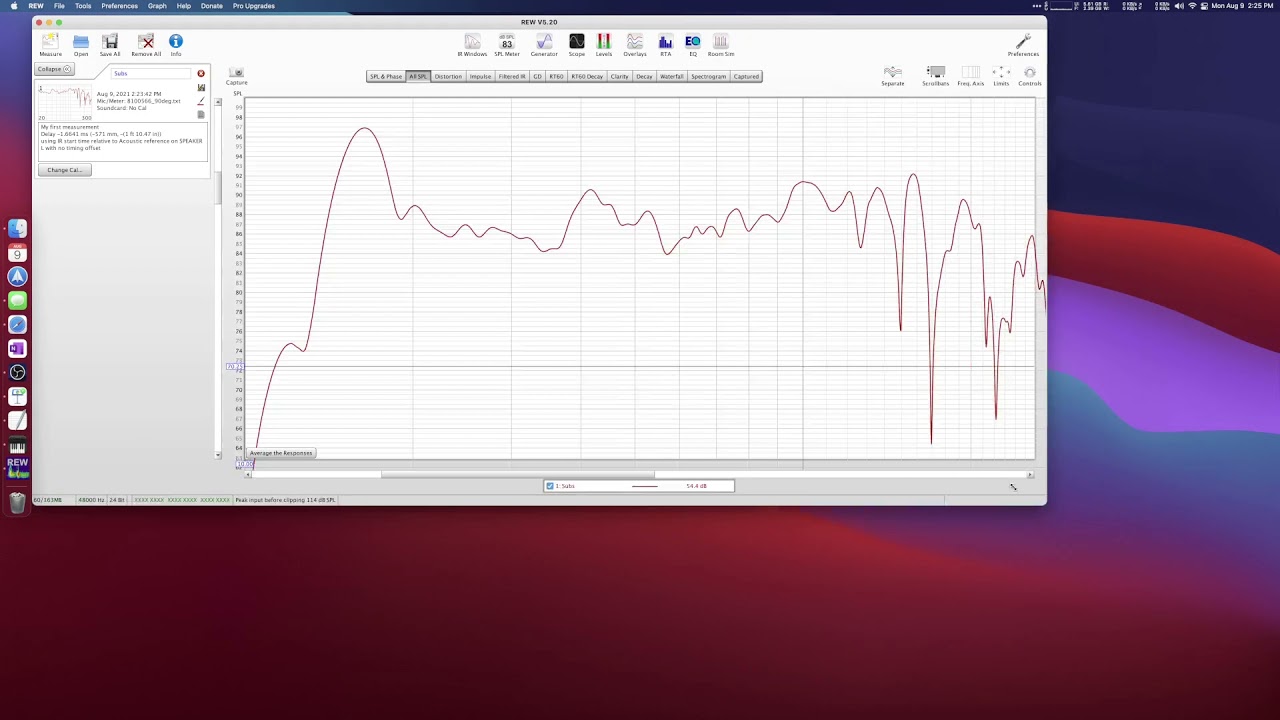Select the All SPL tab
This screenshot has width=1280, height=720.
418,76
